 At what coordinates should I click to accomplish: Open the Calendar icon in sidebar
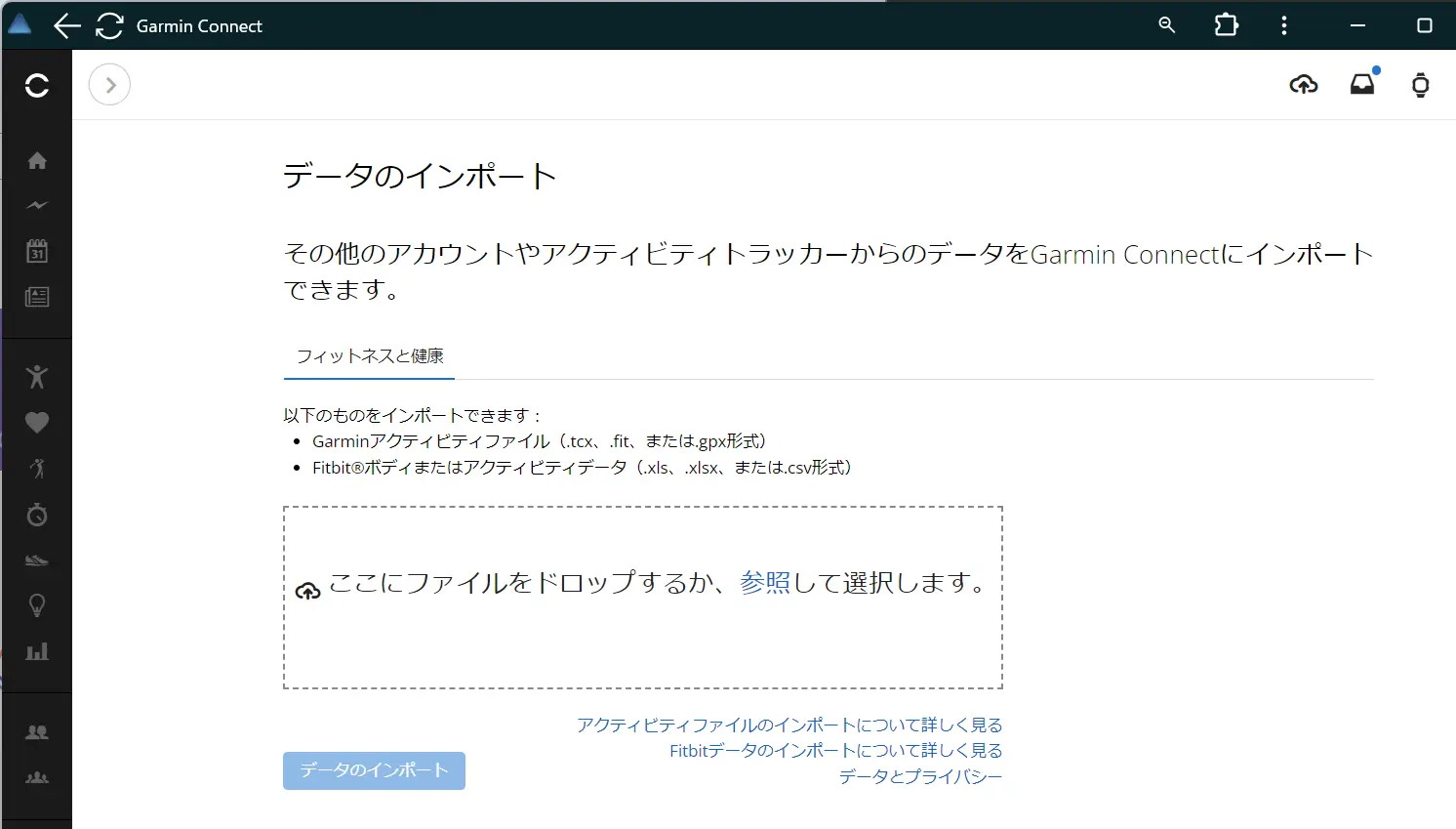coord(37,251)
